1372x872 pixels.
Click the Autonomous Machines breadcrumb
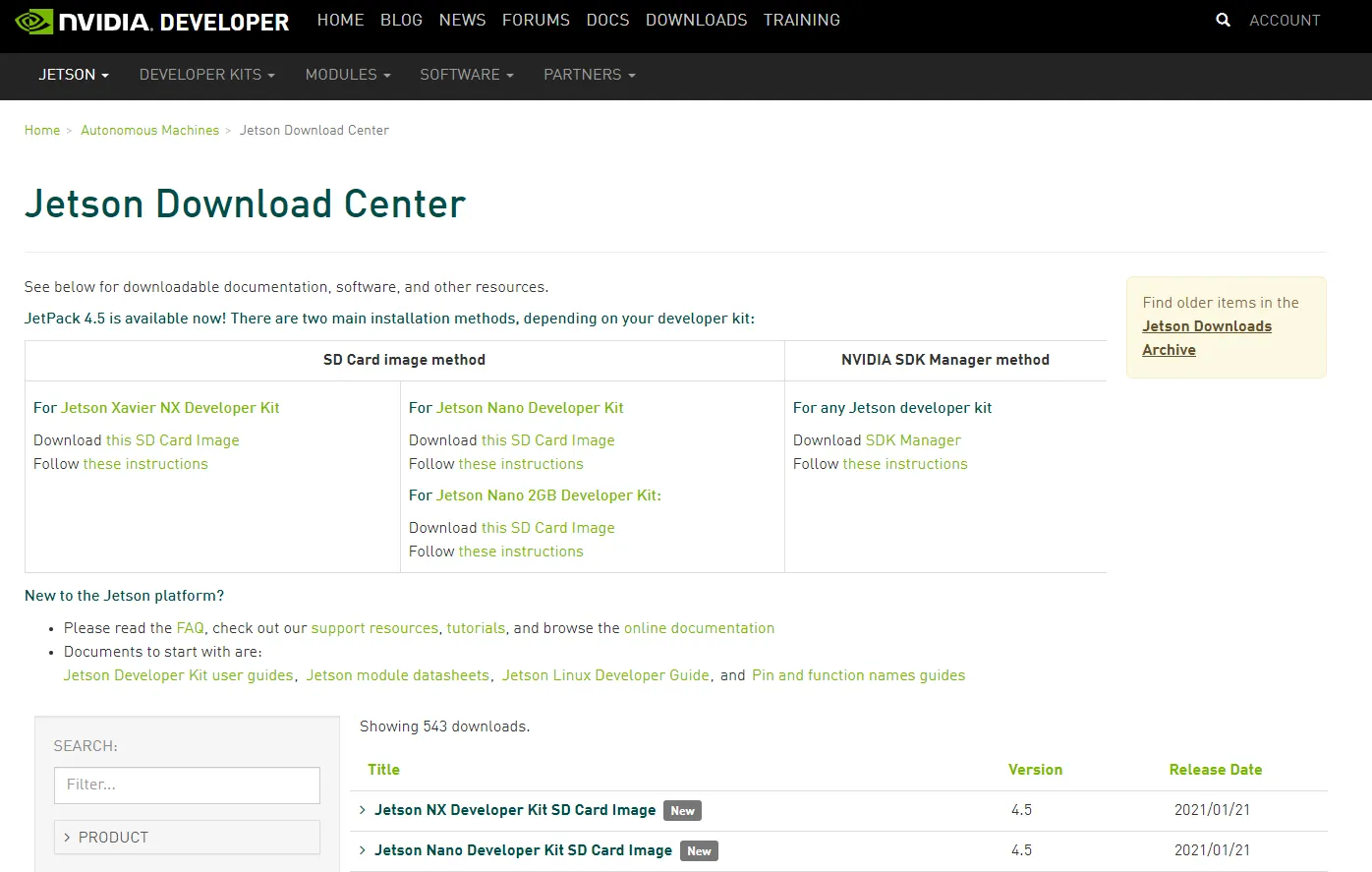(149, 130)
